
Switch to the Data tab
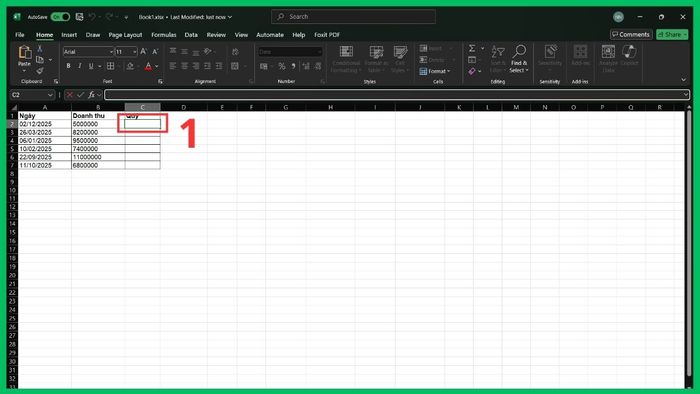(191, 35)
